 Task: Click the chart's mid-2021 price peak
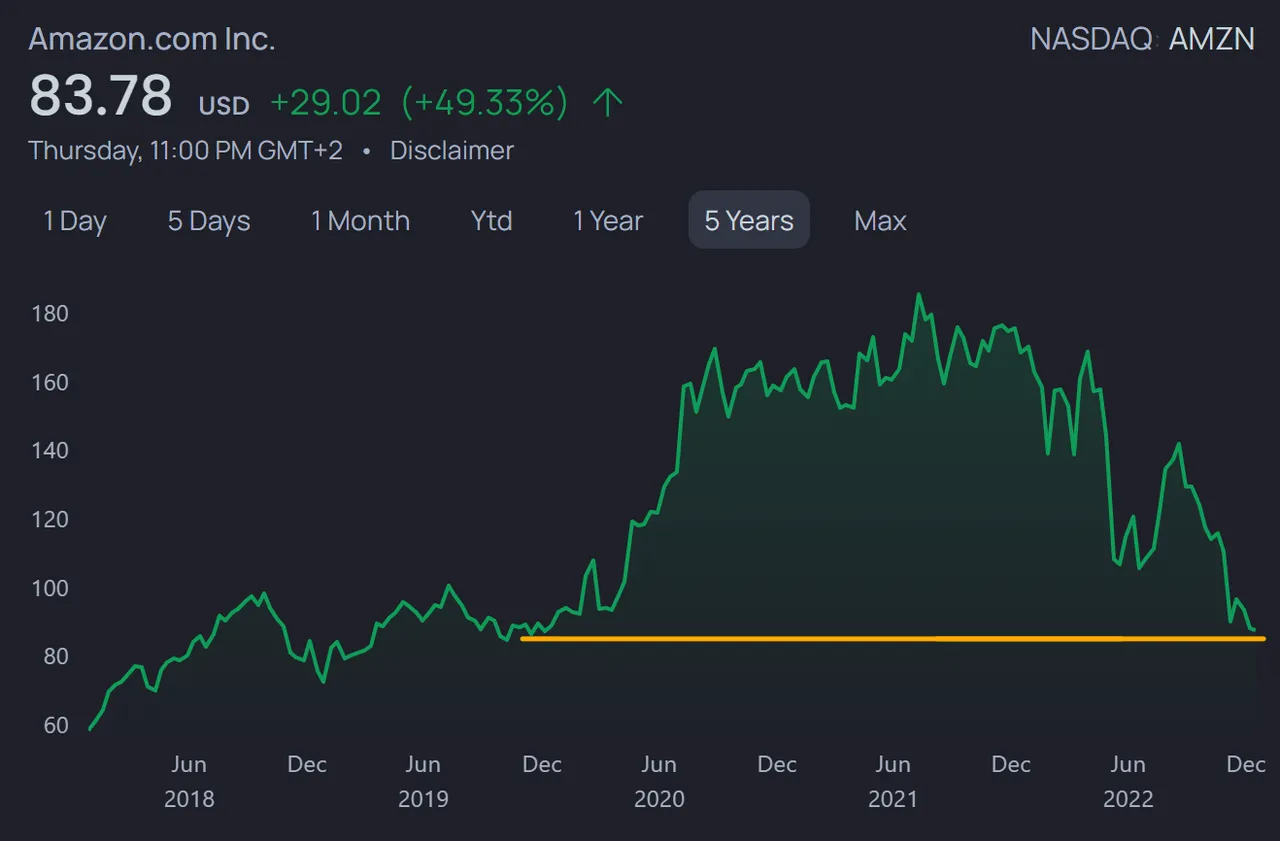(918, 294)
